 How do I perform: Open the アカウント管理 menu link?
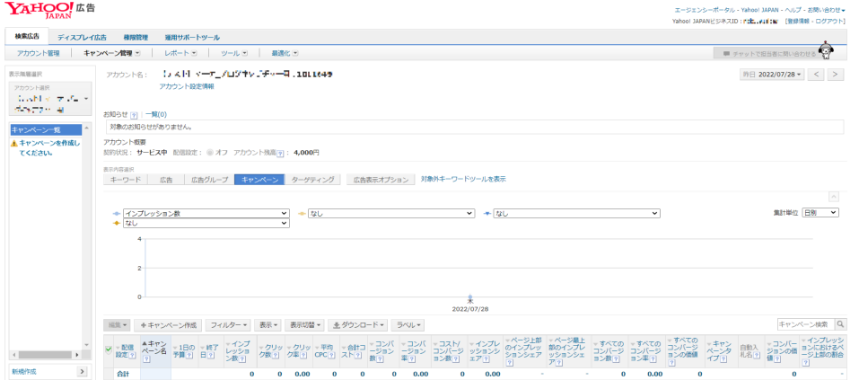coord(37,53)
